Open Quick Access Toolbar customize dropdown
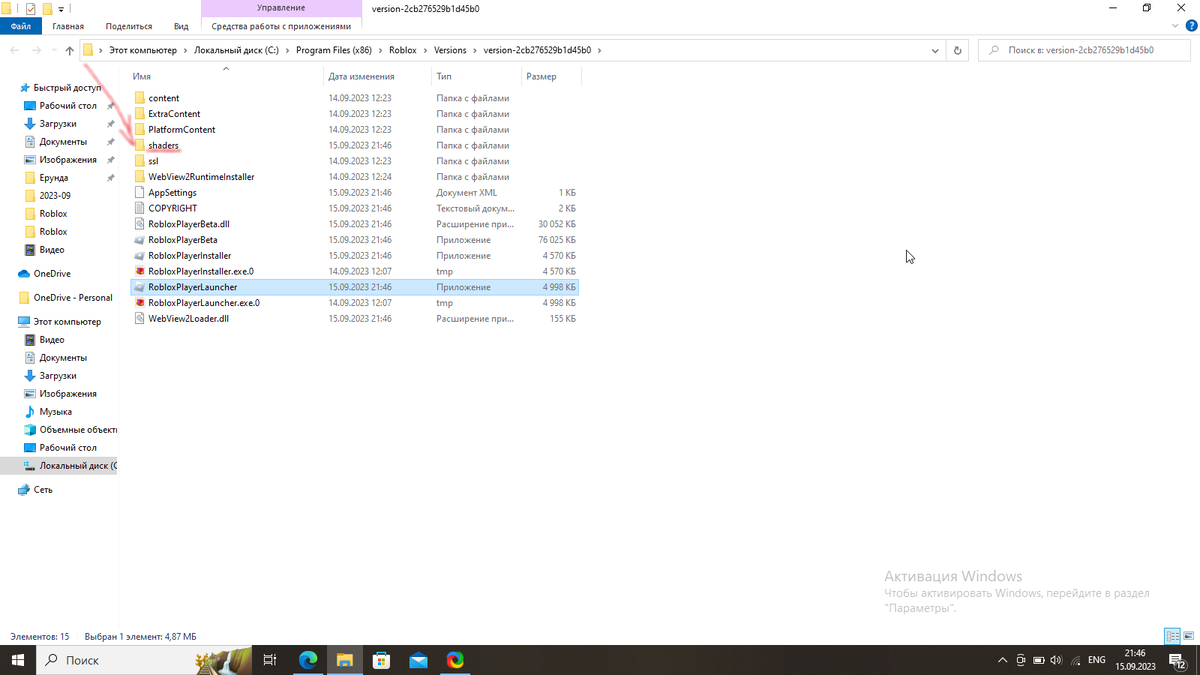1200x675 pixels. coord(61,8)
